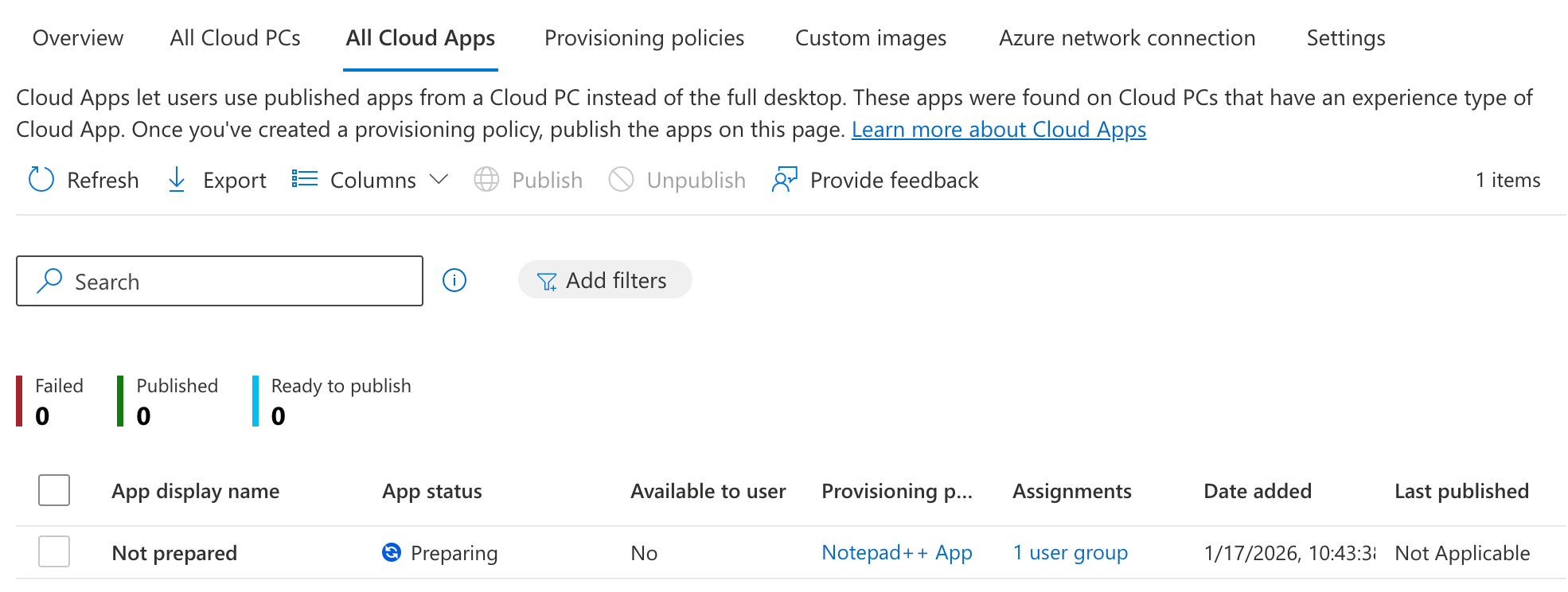
Task: Click the Unpublish prohibited circle icon
Action: click(x=621, y=180)
